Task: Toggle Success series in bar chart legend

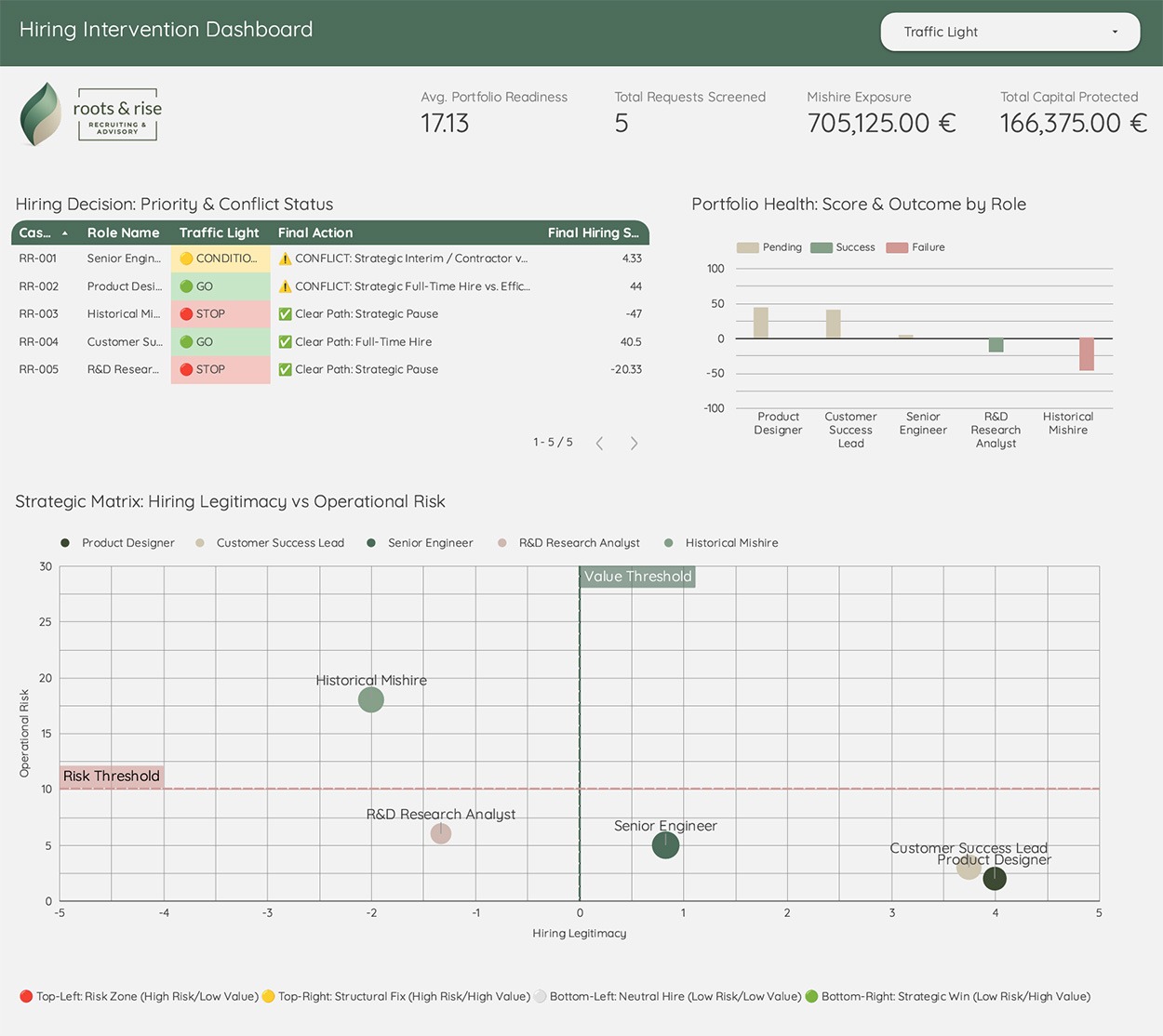Action: tap(843, 247)
